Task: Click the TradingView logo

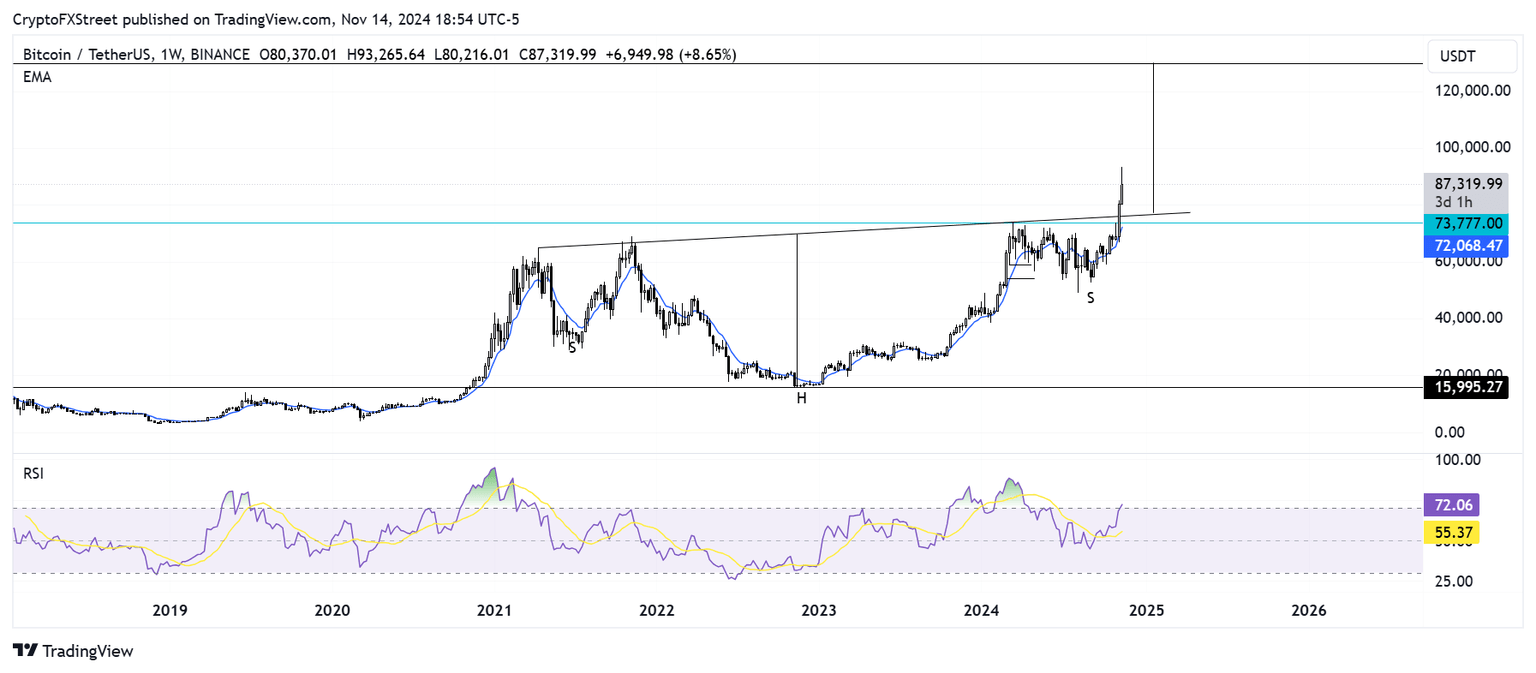Action: (x=27, y=651)
